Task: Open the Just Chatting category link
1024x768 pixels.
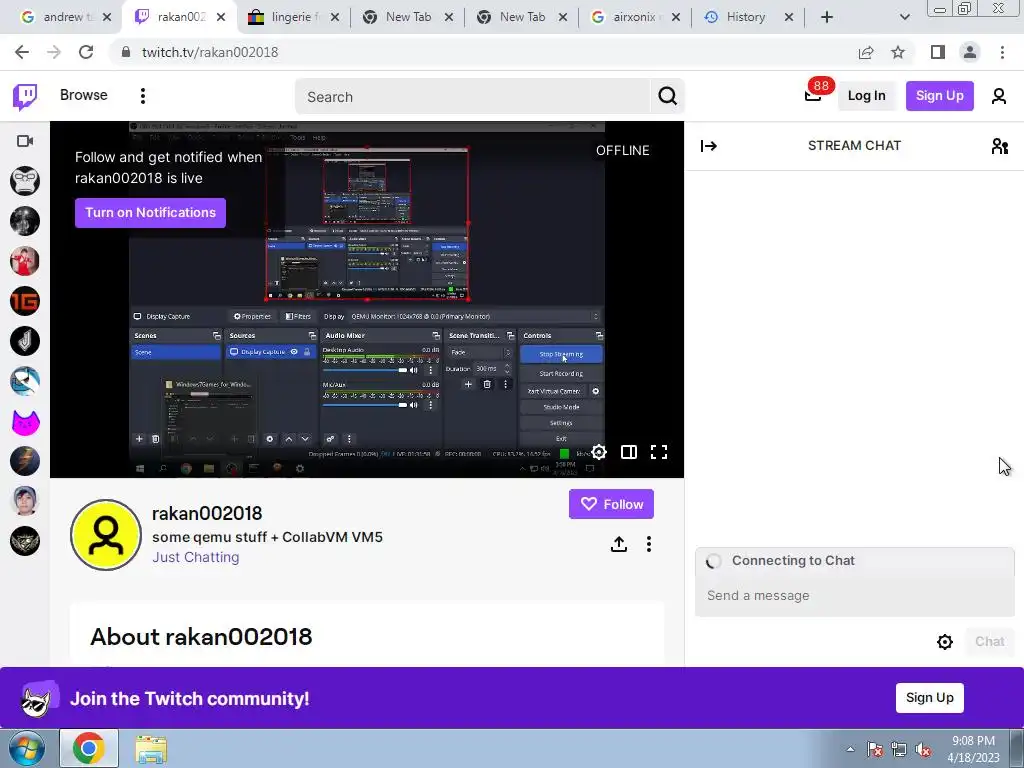Action: point(196,557)
